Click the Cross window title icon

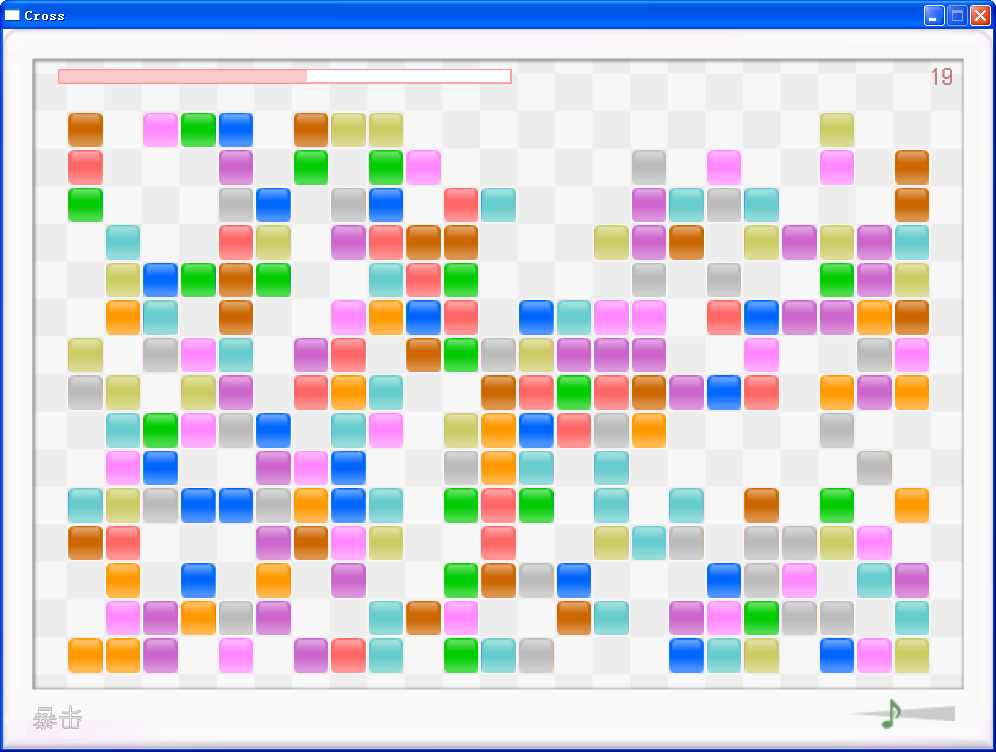12,15
